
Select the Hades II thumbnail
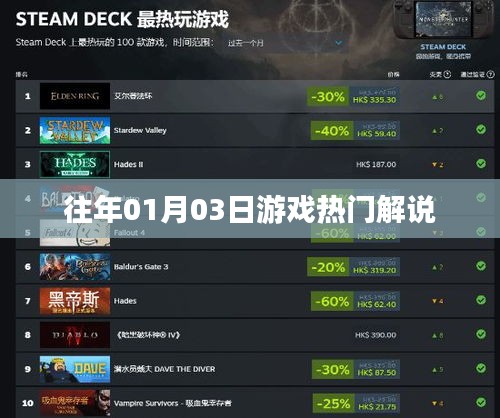pyautogui.click(x=75, y=164)
